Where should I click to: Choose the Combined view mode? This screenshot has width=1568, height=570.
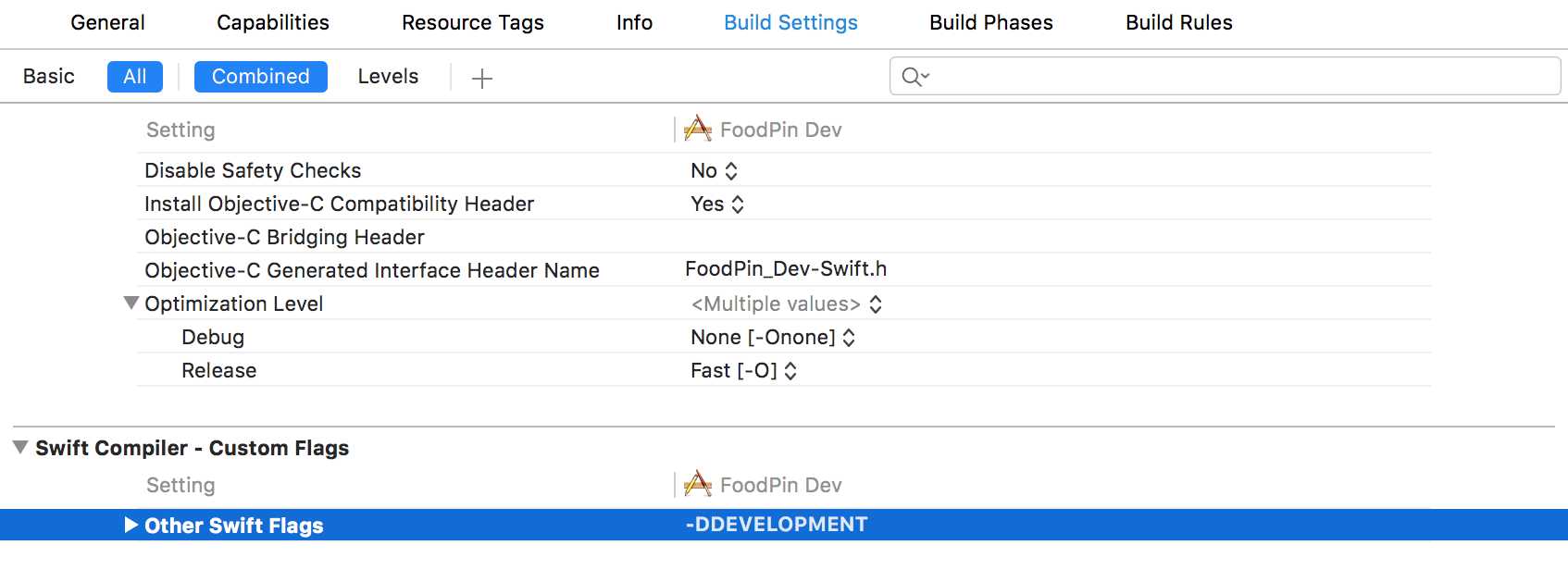click(261, 77)
